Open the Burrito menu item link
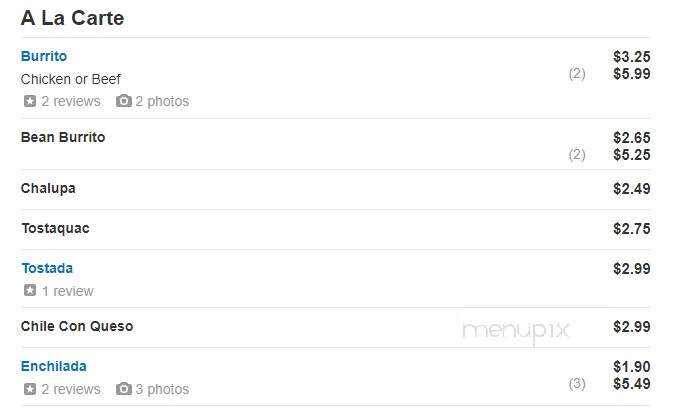695x413 pixels. pos(44,56)
